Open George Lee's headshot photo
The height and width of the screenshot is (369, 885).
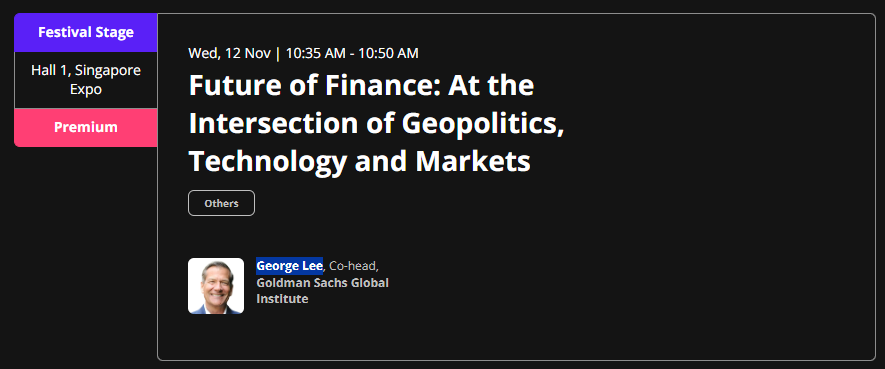click(x=216, y=285)
